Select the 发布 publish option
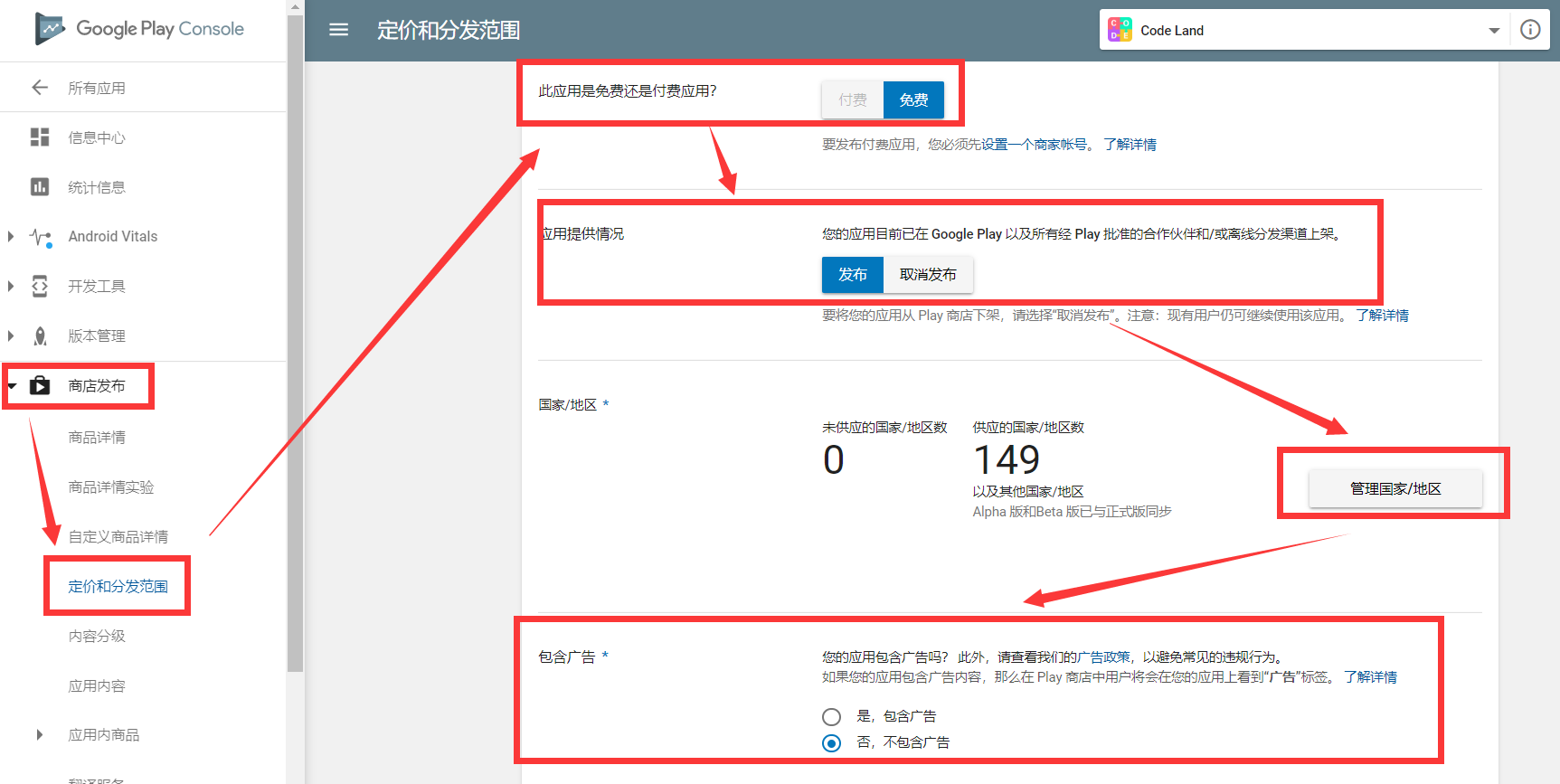Screen dimensions: 1560x784 coord(853,275)
